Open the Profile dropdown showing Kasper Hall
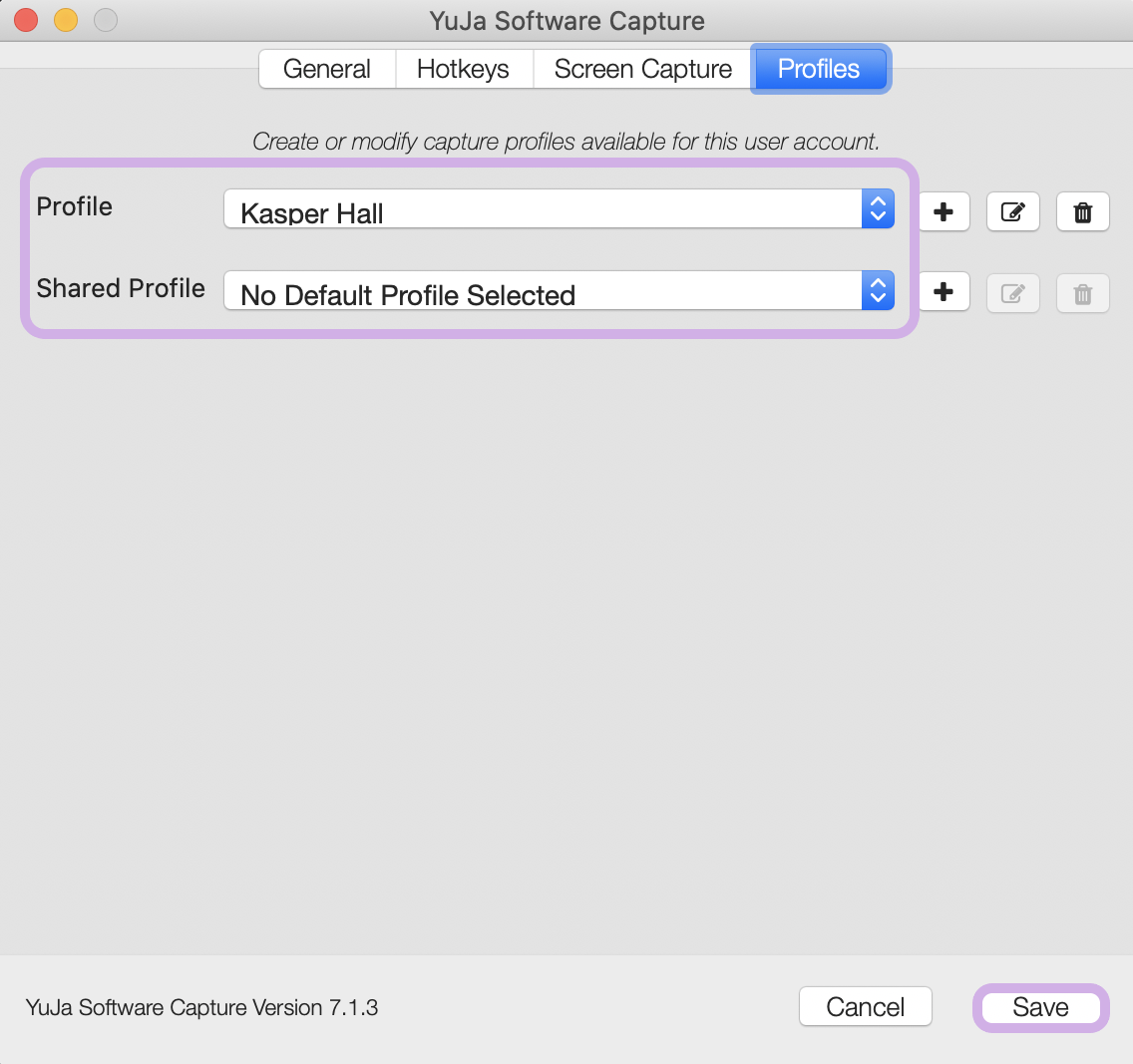 pos(560,208)
